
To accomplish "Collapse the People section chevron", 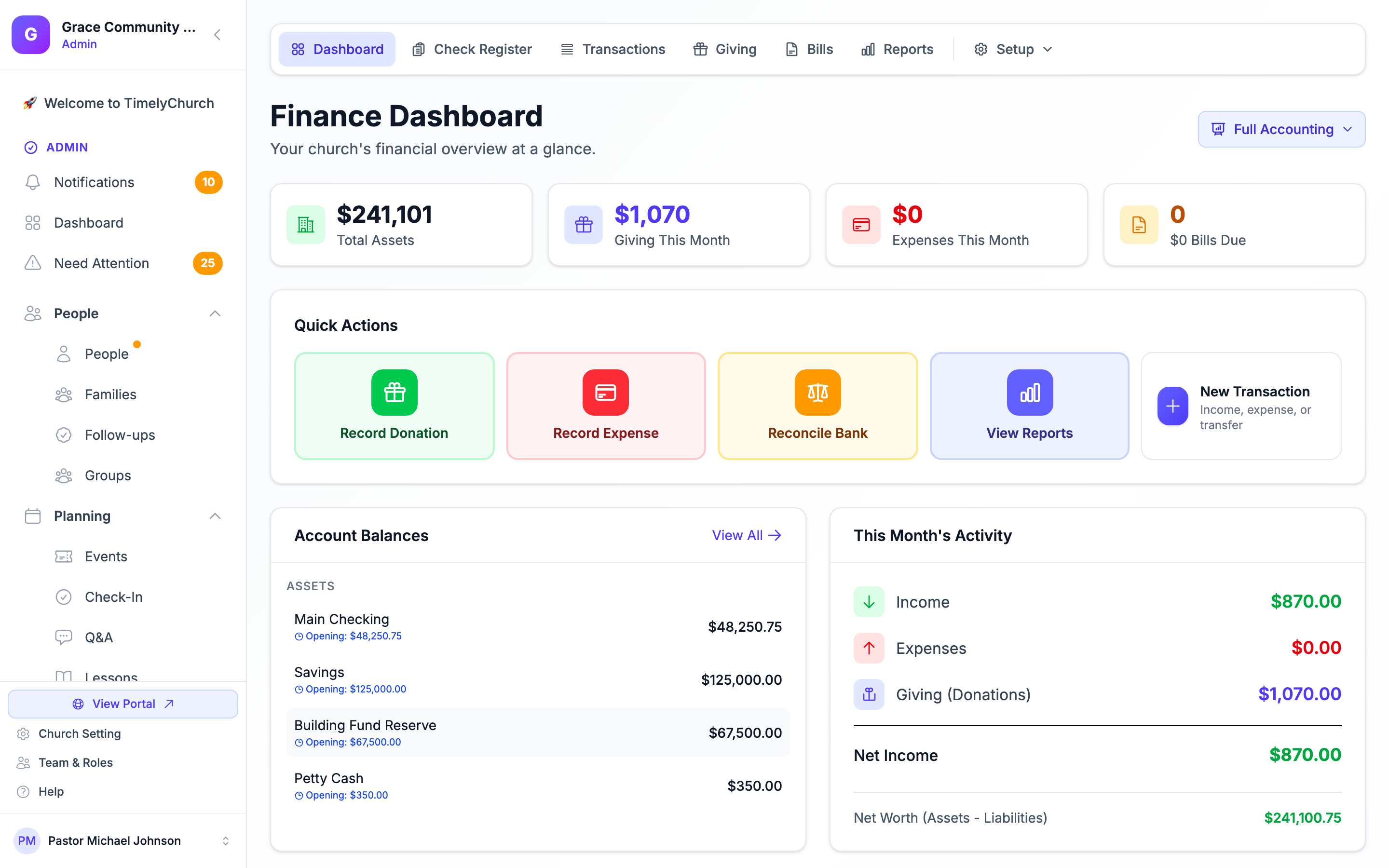I will (215, 313).
